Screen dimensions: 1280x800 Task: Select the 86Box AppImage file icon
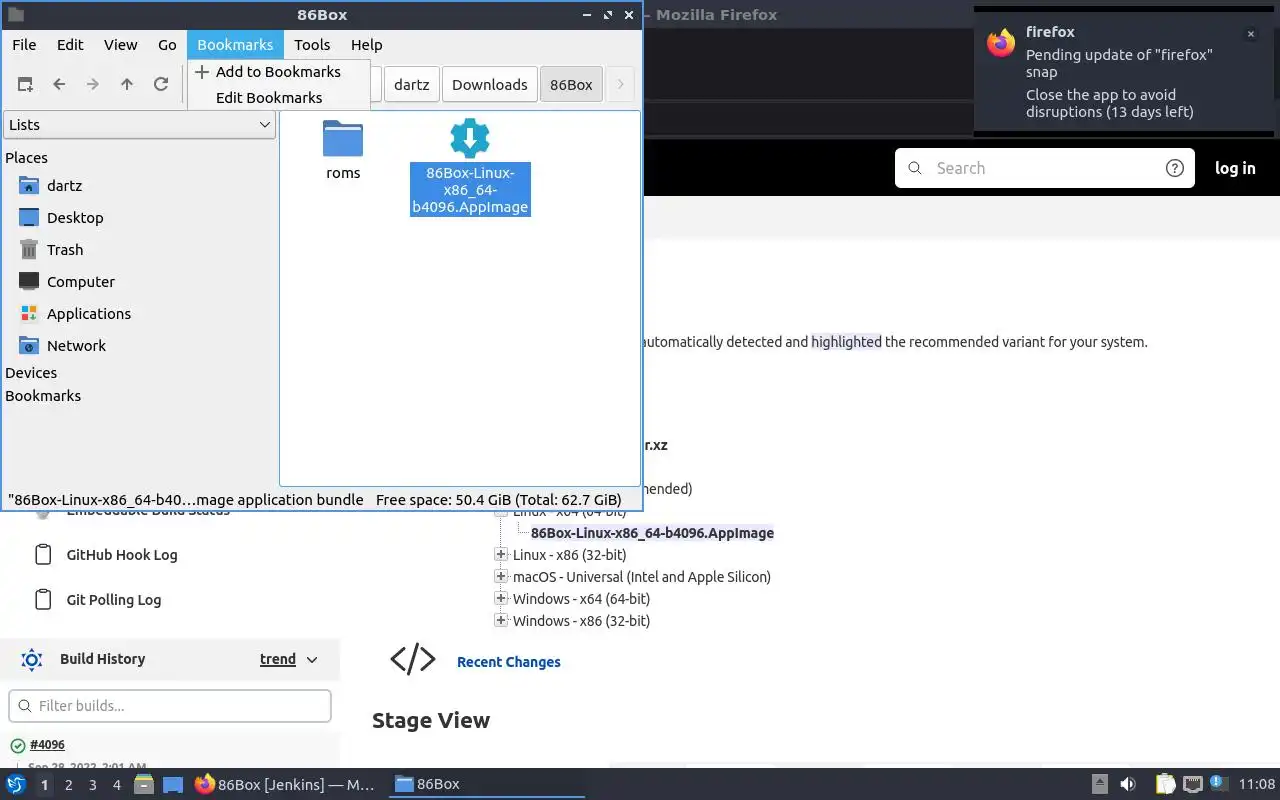[x=470, y=139]
